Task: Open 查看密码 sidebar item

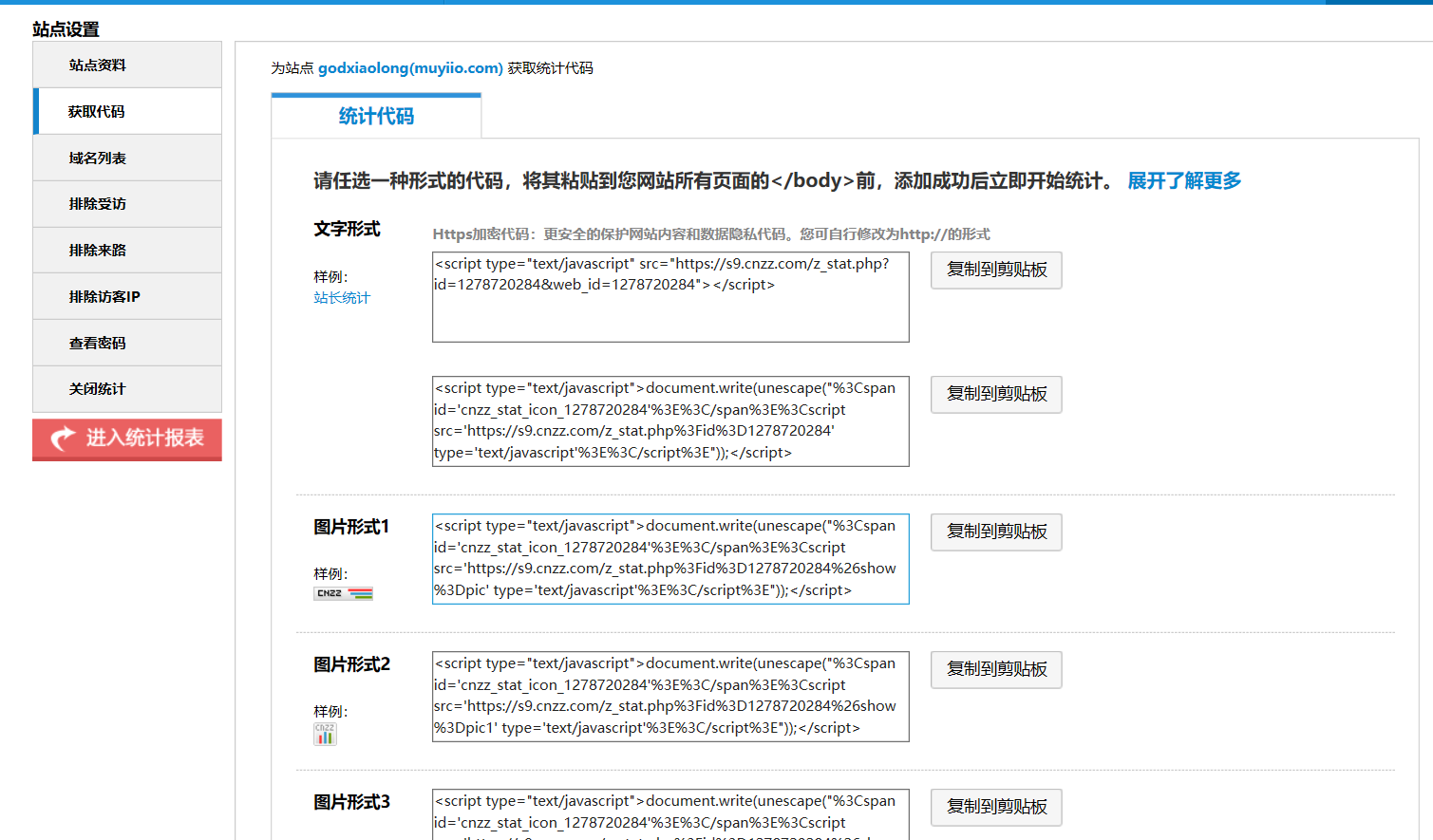Action: click(x=127, y=343)
